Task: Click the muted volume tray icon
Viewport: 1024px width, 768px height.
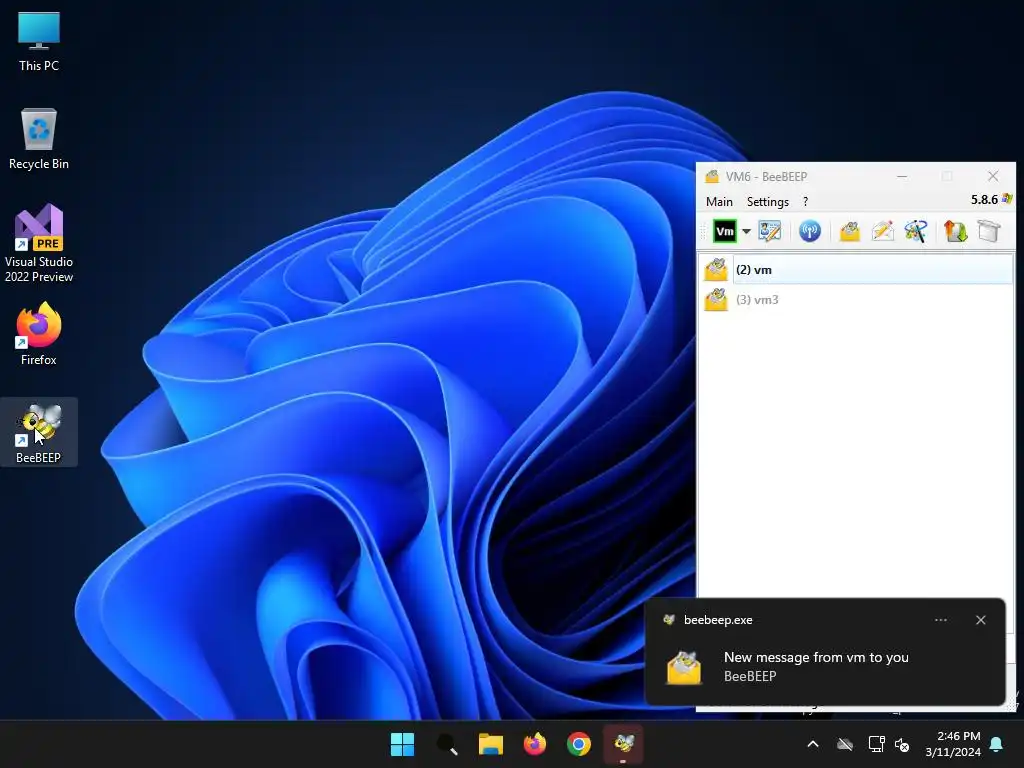Action: tap(902, 744)
